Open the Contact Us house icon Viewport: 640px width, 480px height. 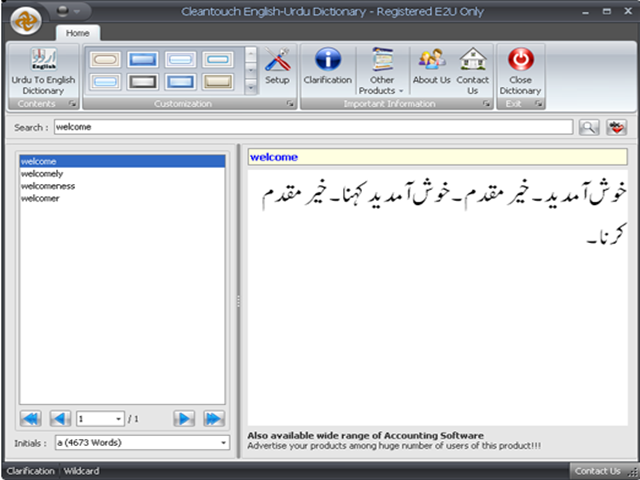[x=473, y=71]
